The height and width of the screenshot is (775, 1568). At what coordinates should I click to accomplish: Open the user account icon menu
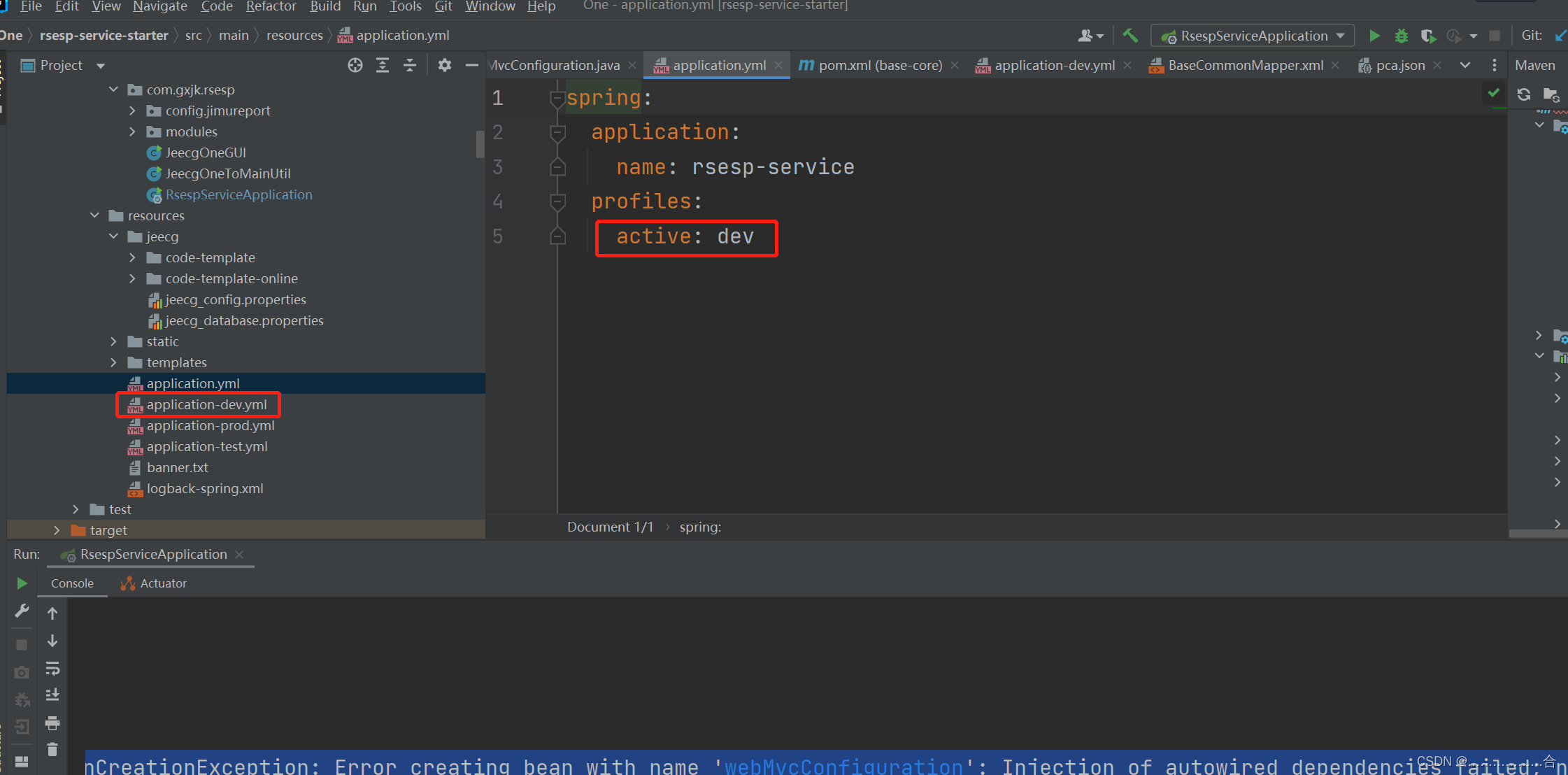[1090, 36]
